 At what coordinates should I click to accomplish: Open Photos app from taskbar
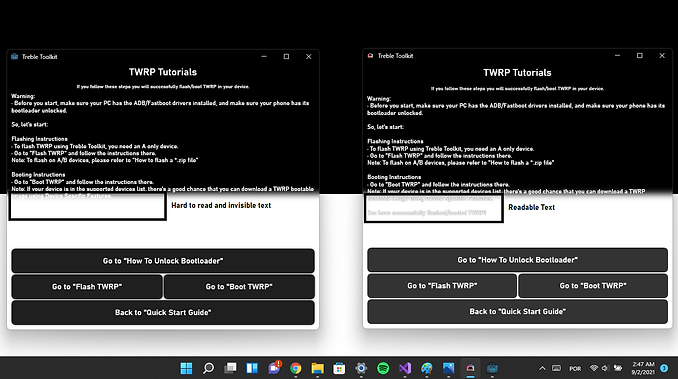(x=448, y=368)
